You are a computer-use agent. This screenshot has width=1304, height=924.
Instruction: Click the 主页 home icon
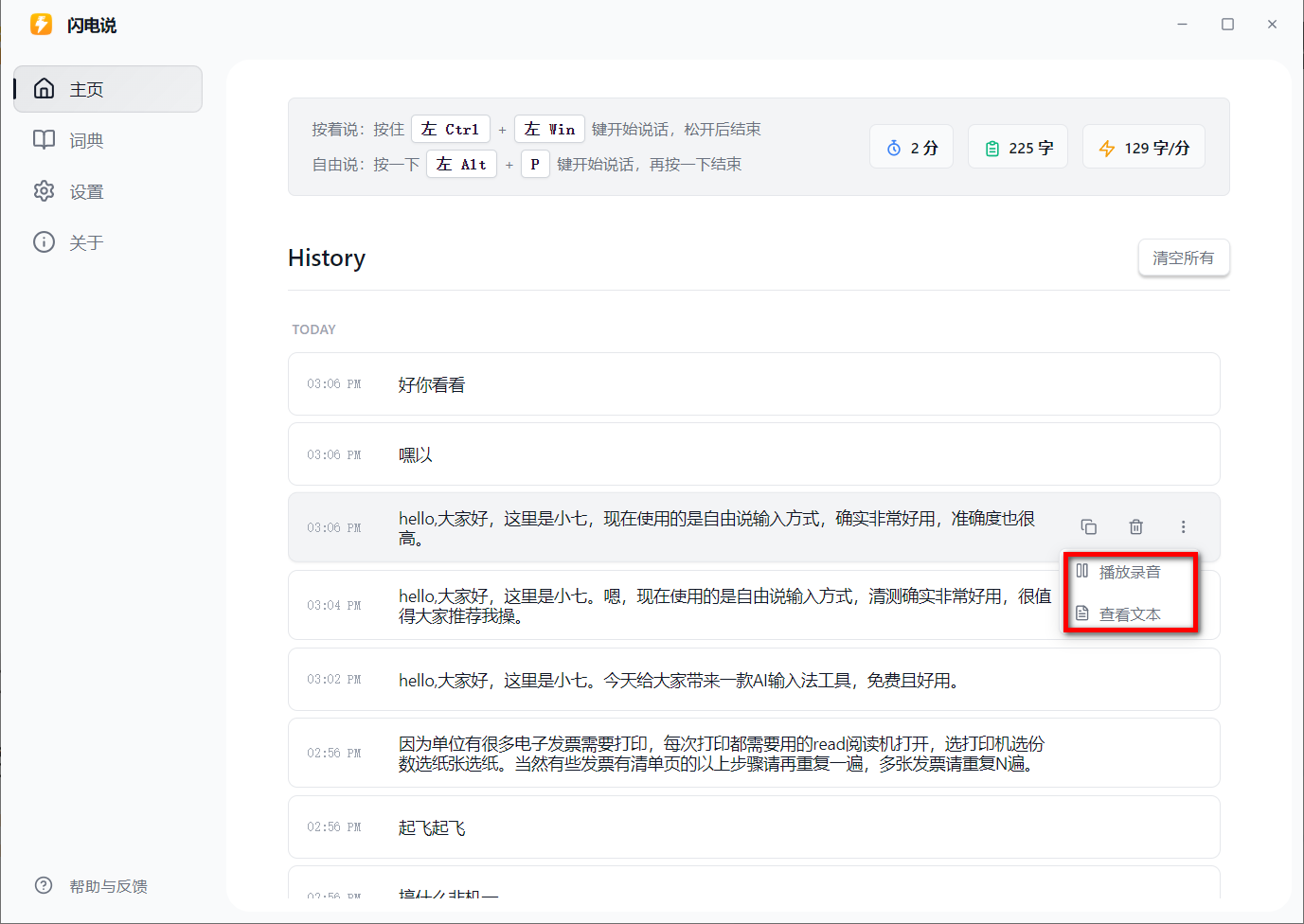click(44, 88)
